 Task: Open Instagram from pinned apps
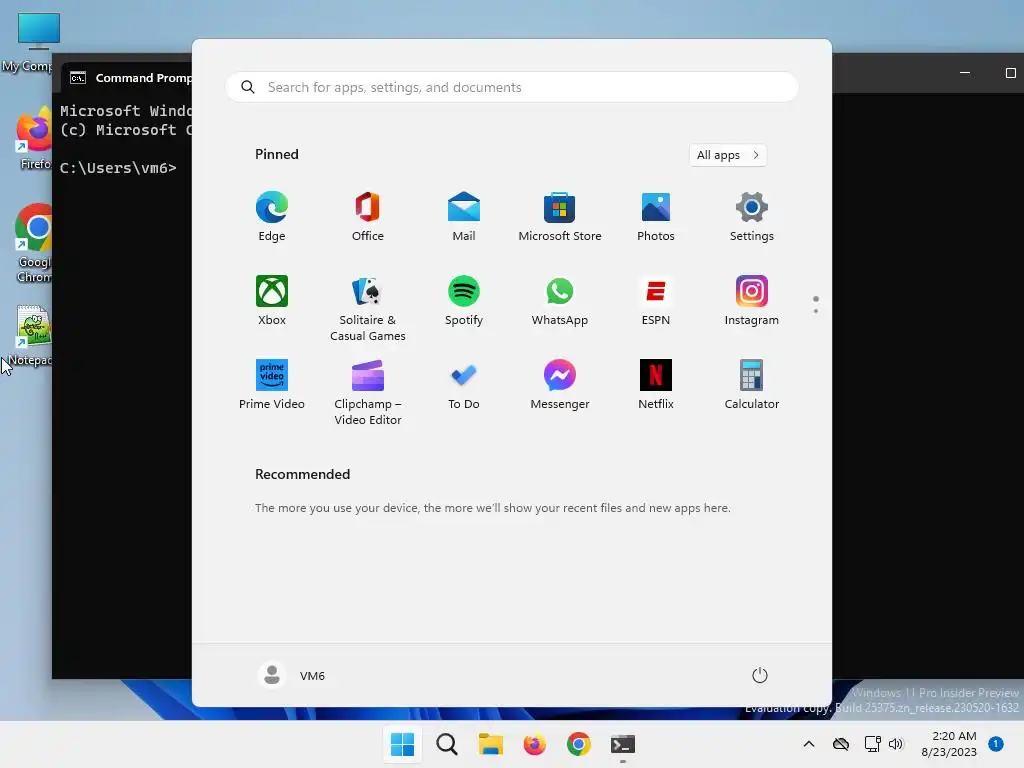click(752, 300)
